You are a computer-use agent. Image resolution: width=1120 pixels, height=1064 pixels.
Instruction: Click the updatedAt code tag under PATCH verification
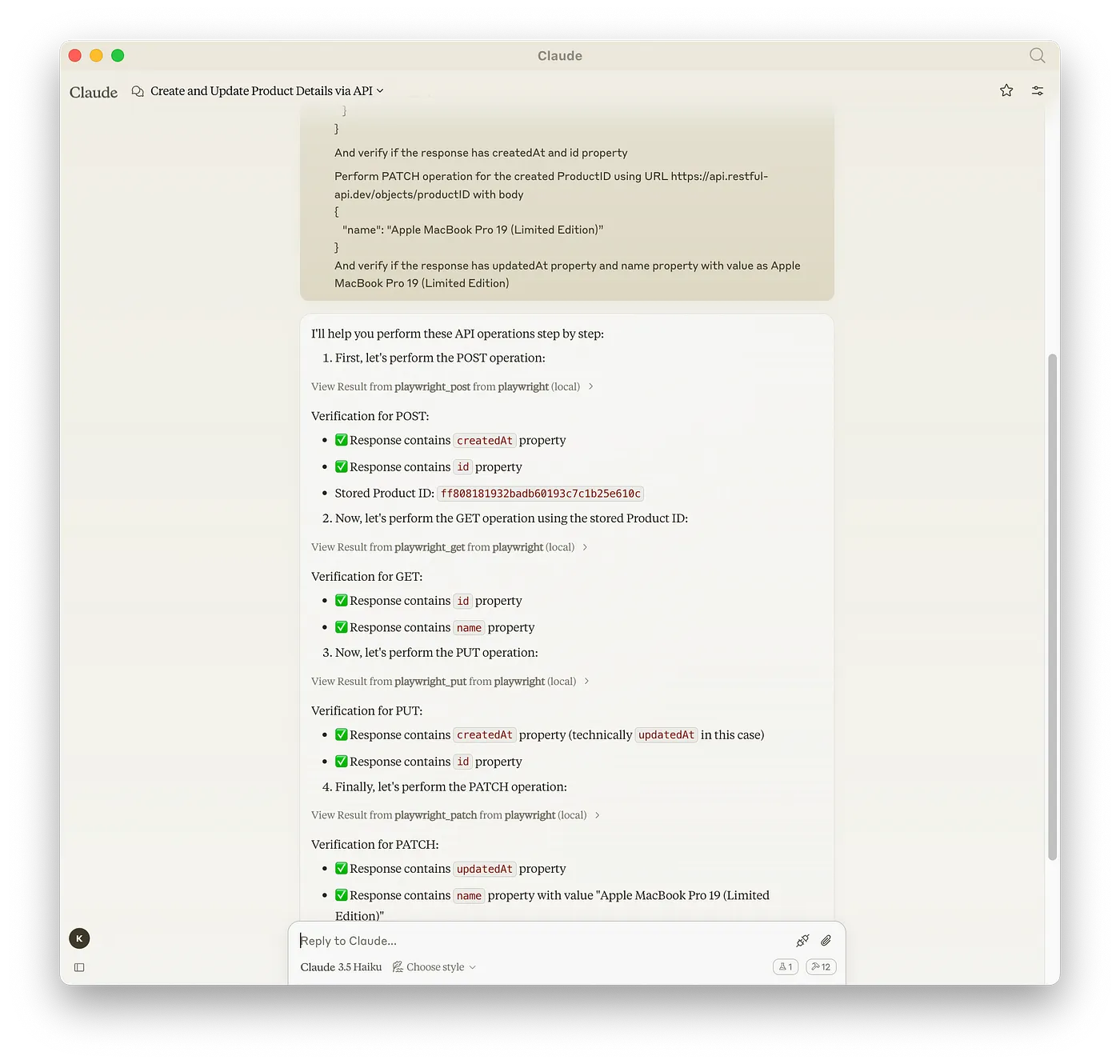tap(485, 869)
